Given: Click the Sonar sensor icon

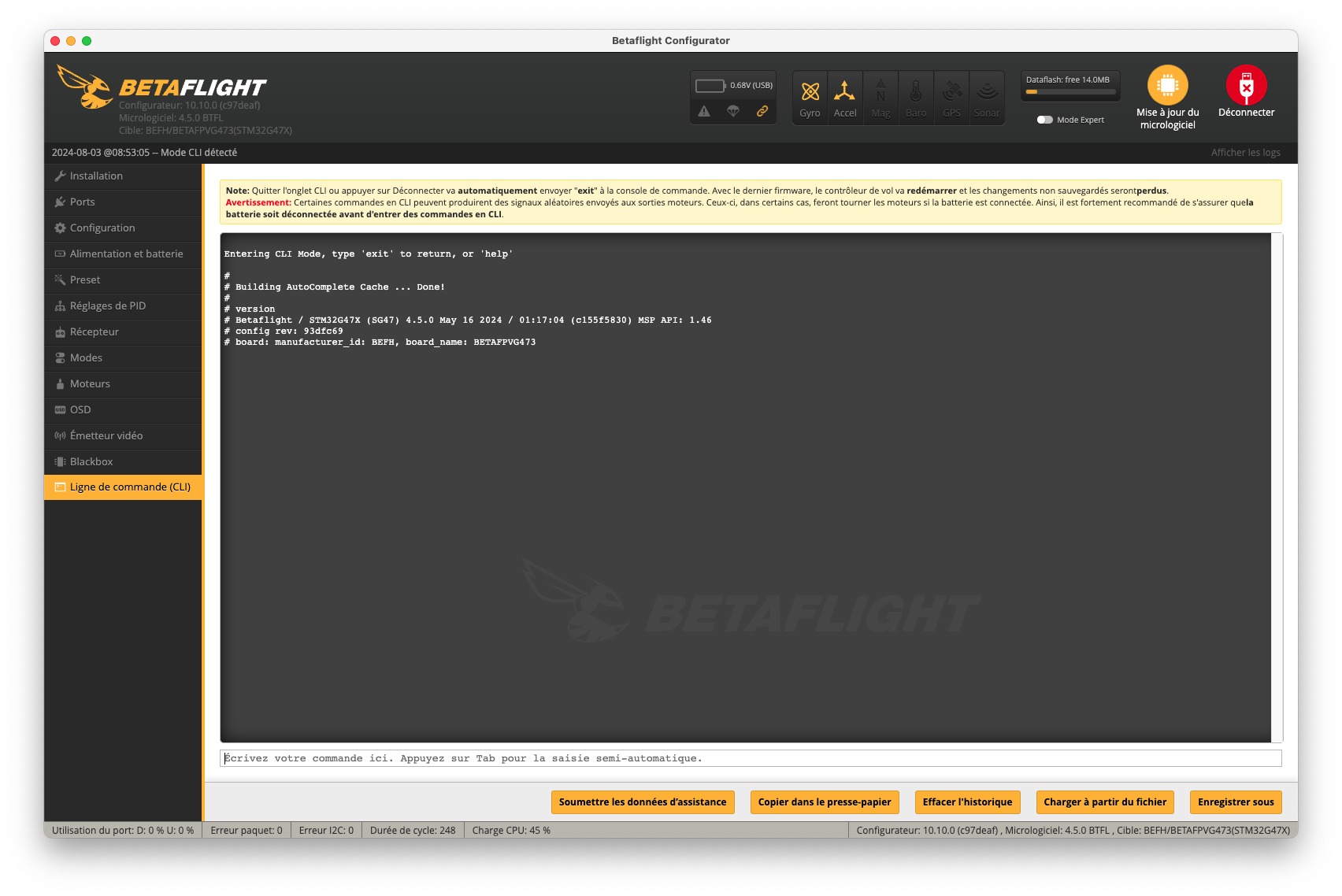Looking at the screenshot, I should click(x=987, y=98).
